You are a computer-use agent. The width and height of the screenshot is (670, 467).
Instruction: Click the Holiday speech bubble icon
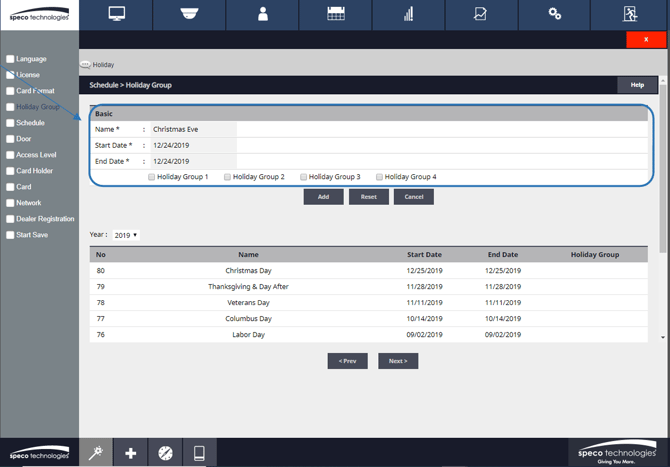pyautogui.click(x=85, y=65)
